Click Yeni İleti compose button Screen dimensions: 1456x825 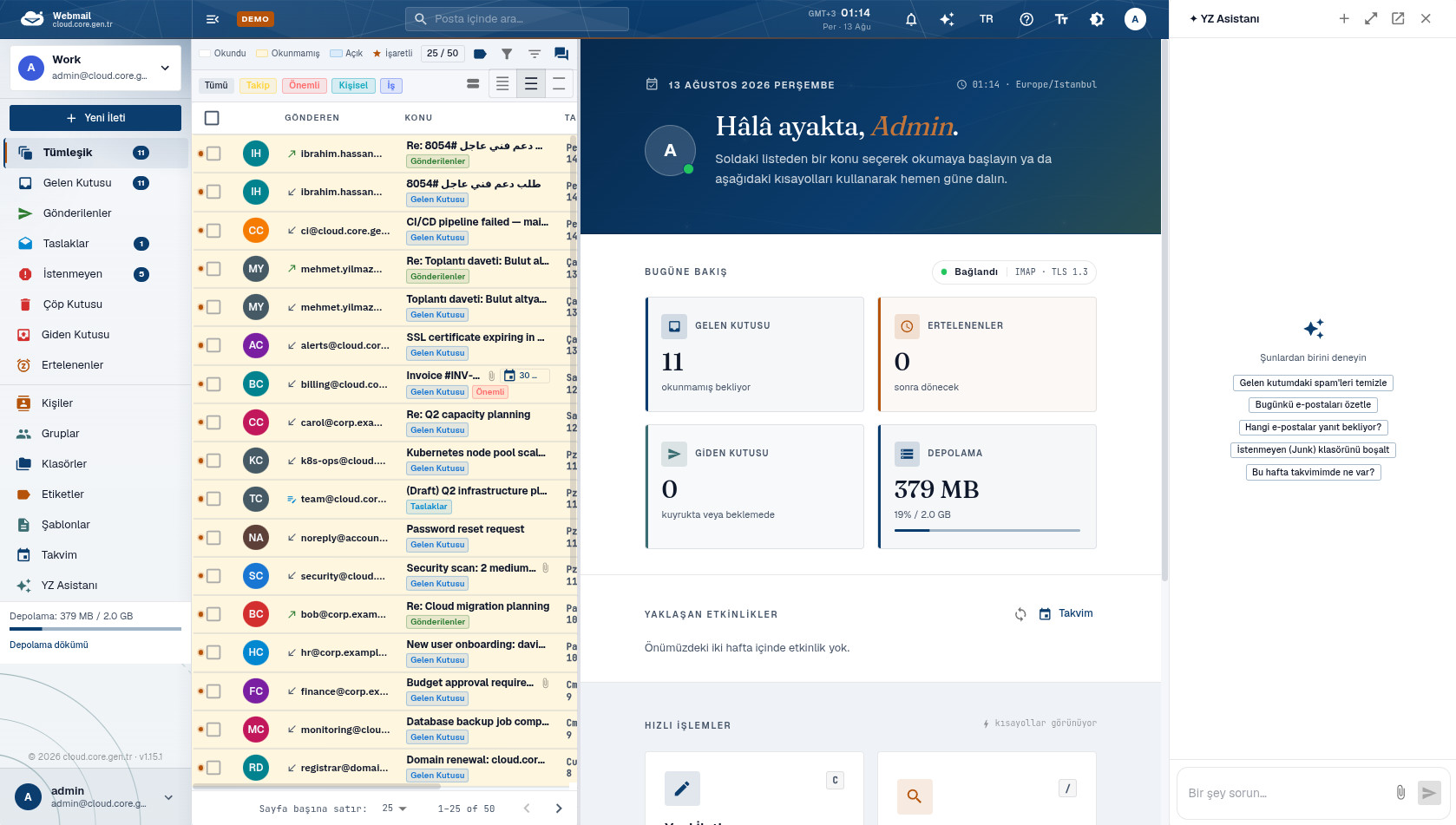[95, 118]
